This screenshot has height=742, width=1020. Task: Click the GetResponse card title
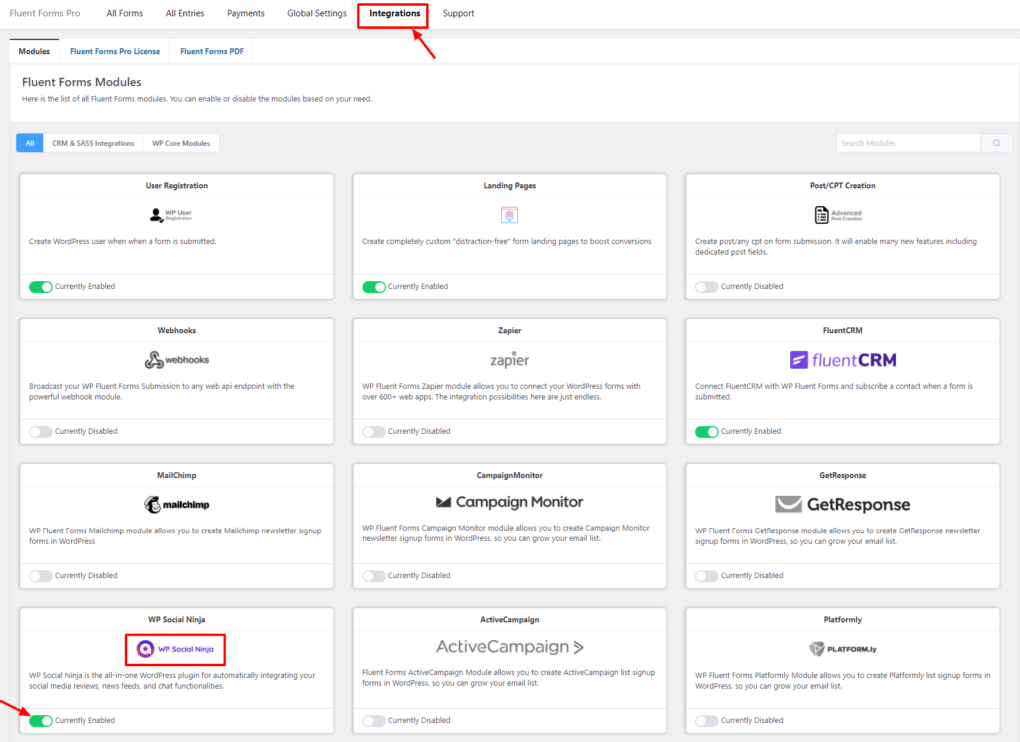tap(842, 475)
